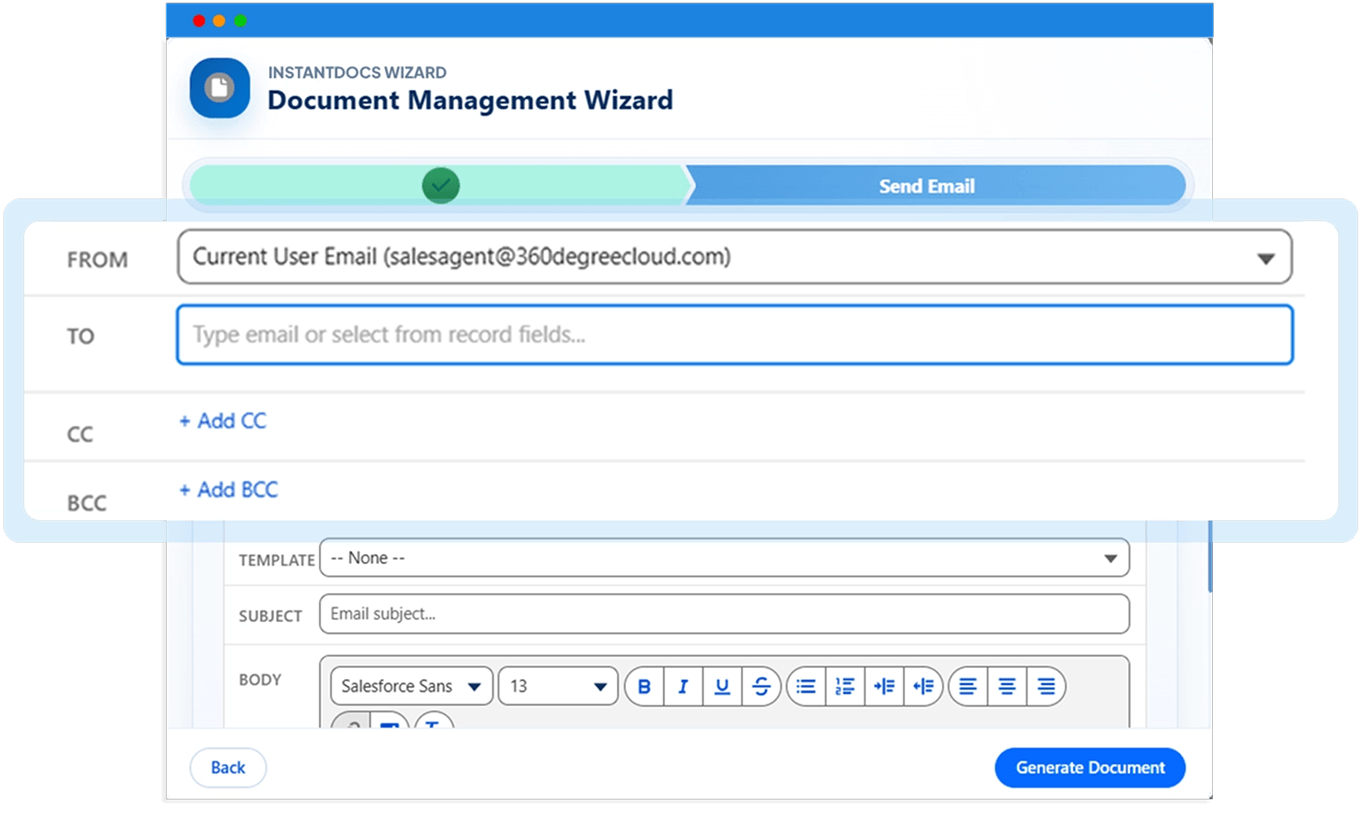Click the Add BCC link
Viewport: 1360px width, 824px height.
229,490
